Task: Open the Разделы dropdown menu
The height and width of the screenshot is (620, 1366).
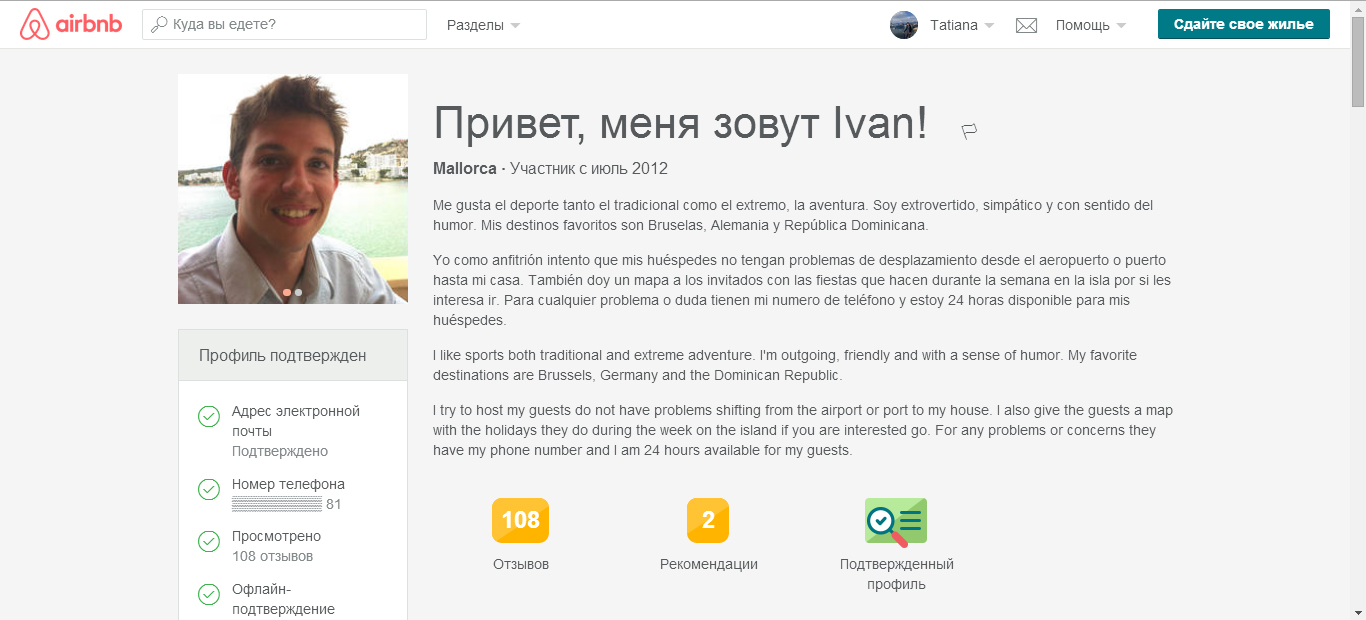Action: point(483,25)
